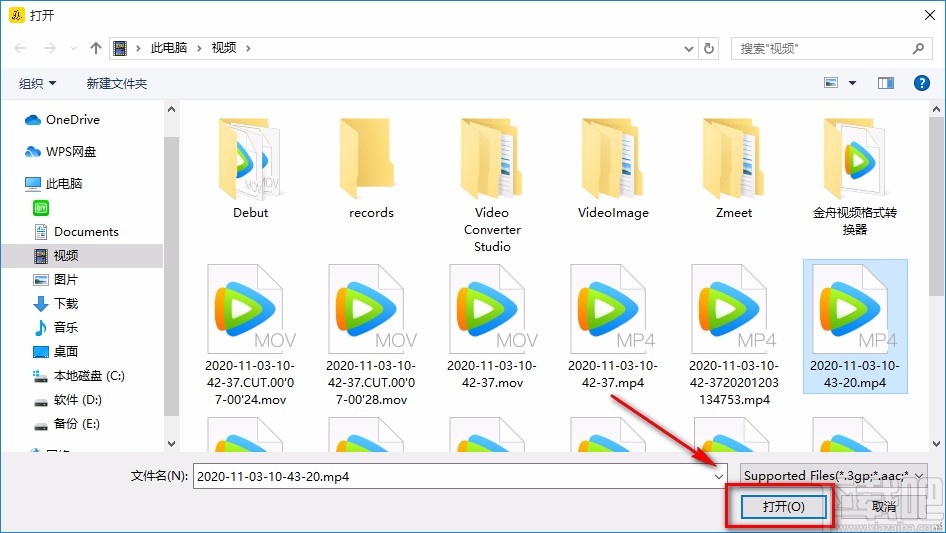
Task: Toggle the preview pane icon
Action: 886,83
